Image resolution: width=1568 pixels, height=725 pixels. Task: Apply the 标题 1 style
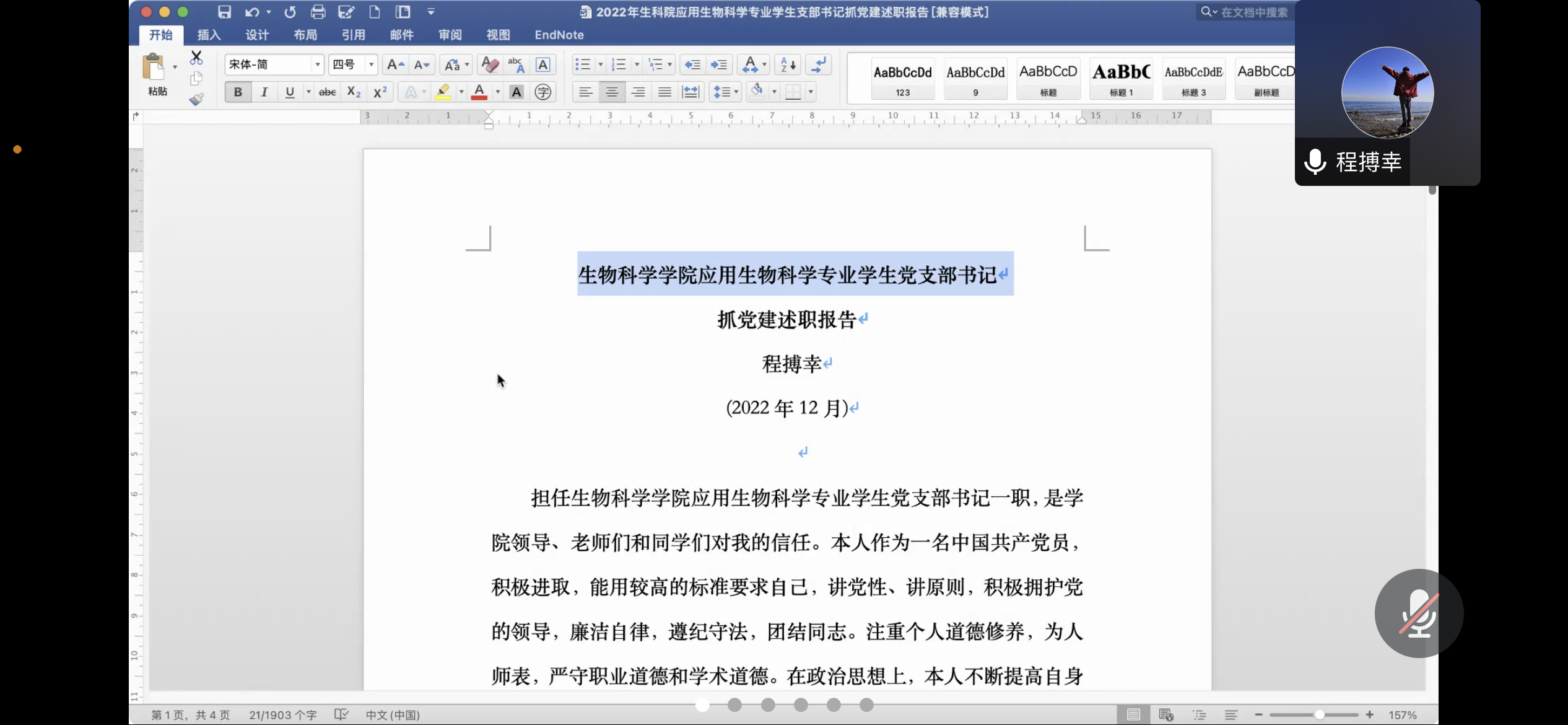click(x=1122, y=78)
